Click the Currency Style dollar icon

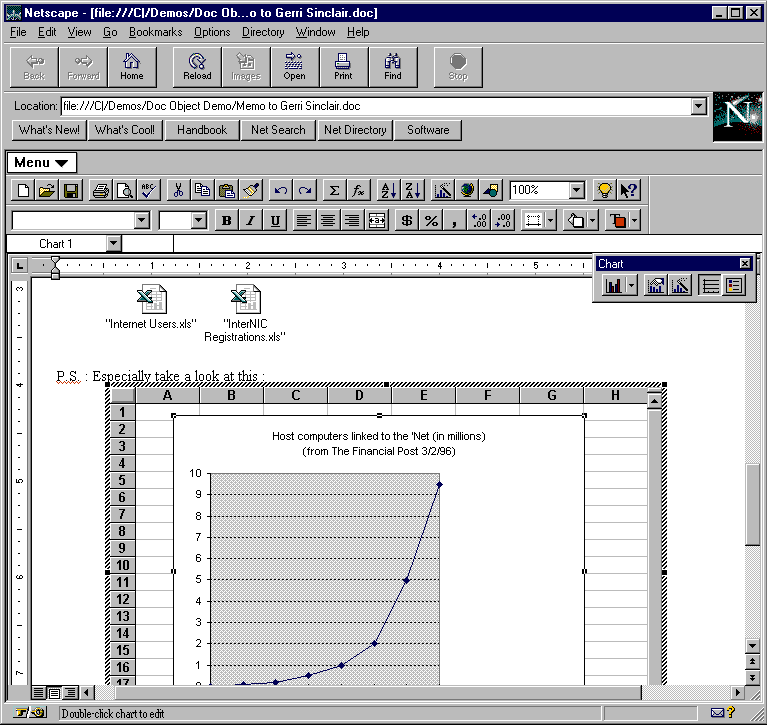[407, 221]
